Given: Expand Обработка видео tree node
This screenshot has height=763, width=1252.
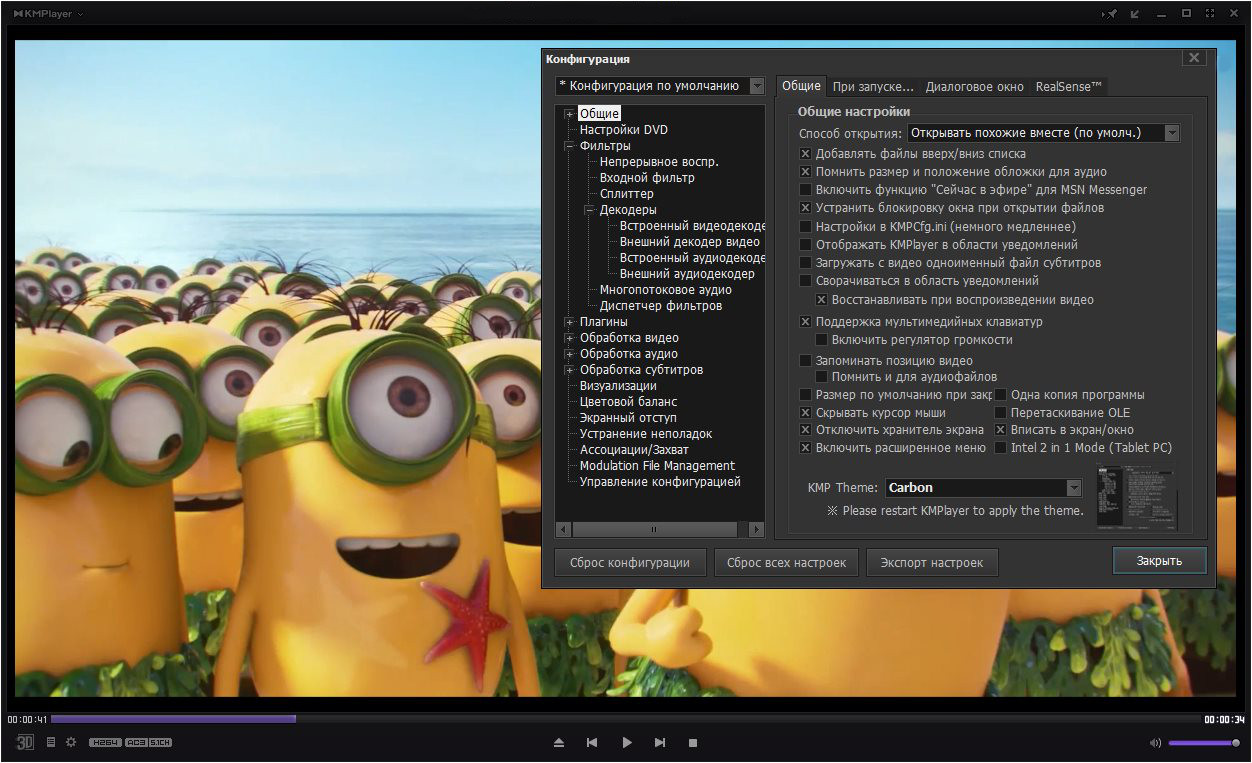Looking at the screenshot, I should click(569, 338).
